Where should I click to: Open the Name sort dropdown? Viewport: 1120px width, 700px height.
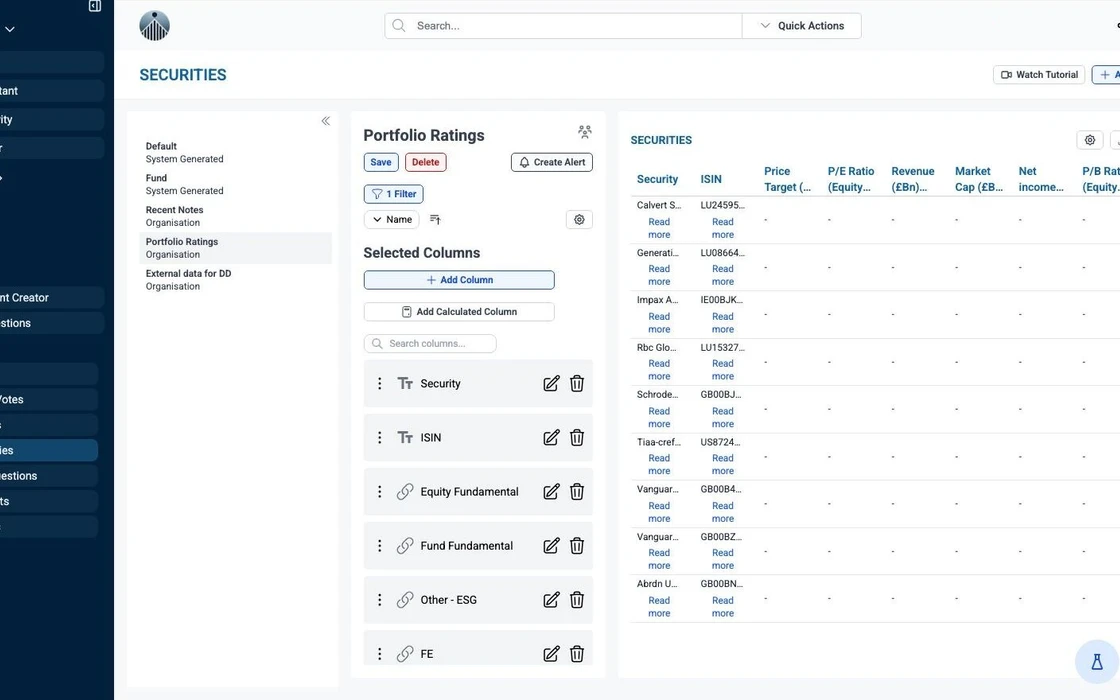[392, 219]
